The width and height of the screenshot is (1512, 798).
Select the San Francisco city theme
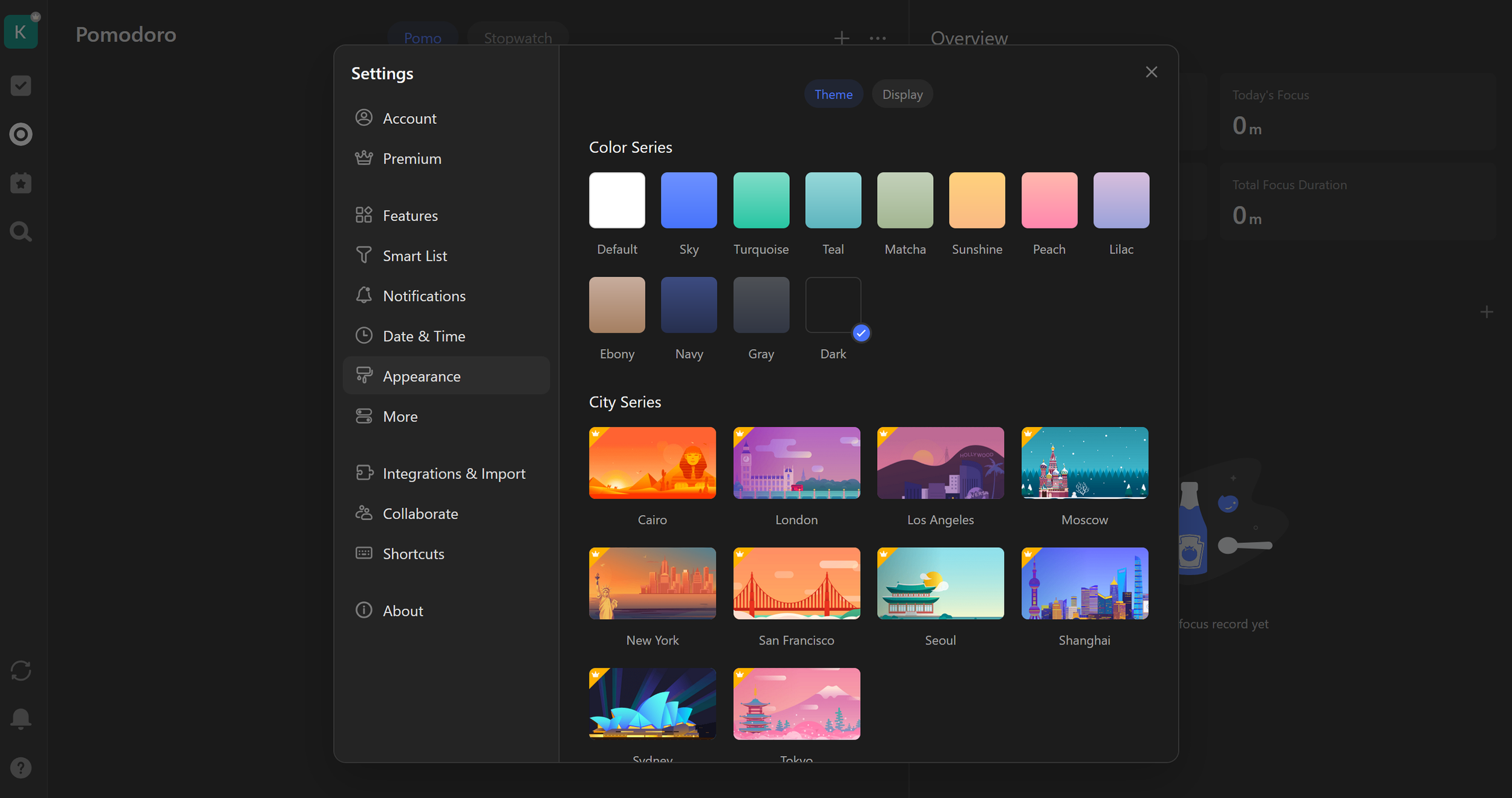[796, 583]
